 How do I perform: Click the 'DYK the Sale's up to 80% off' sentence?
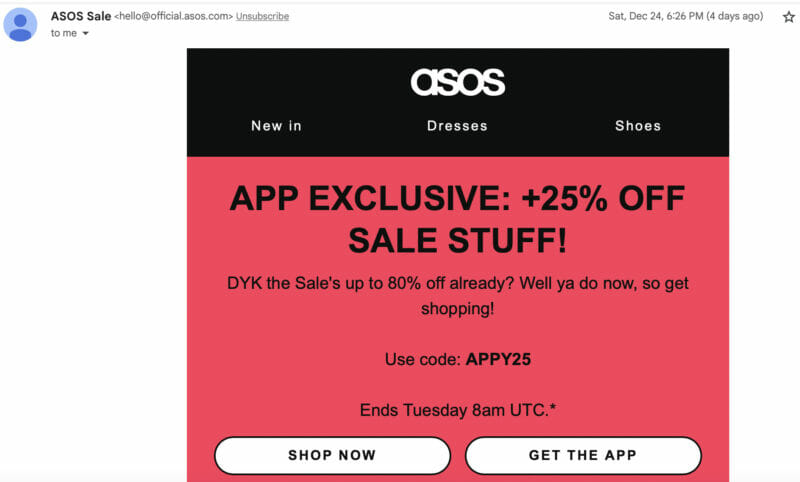point(457,284)
